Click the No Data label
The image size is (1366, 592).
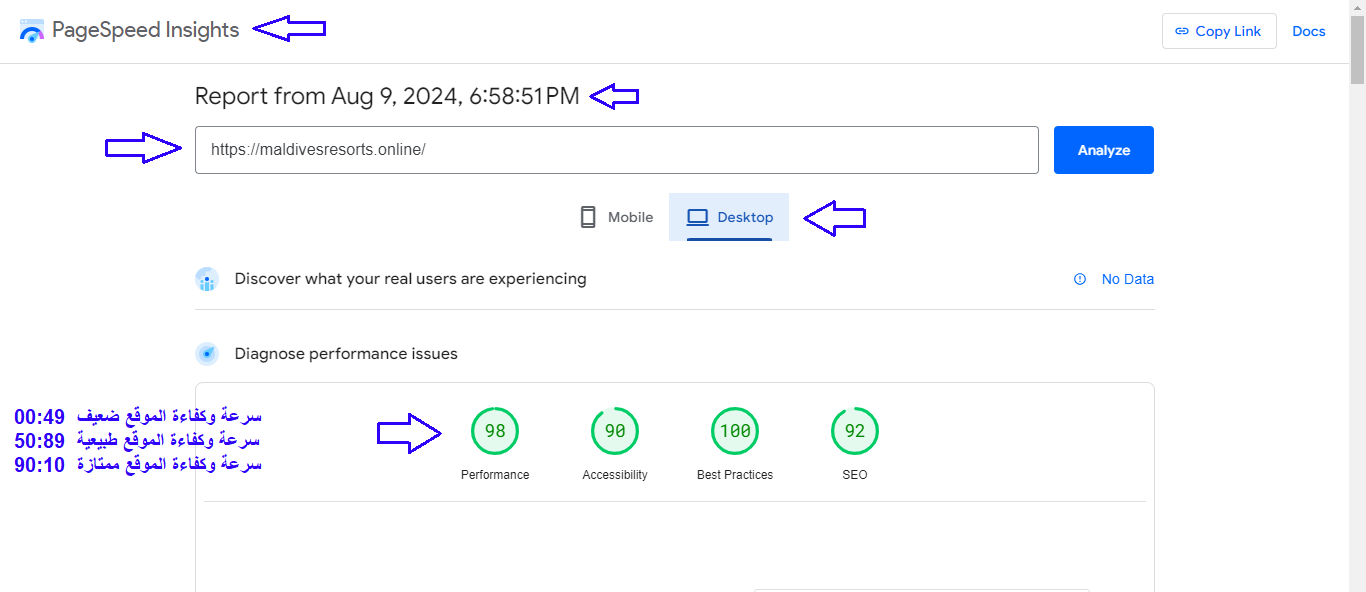coord(1127,279)
